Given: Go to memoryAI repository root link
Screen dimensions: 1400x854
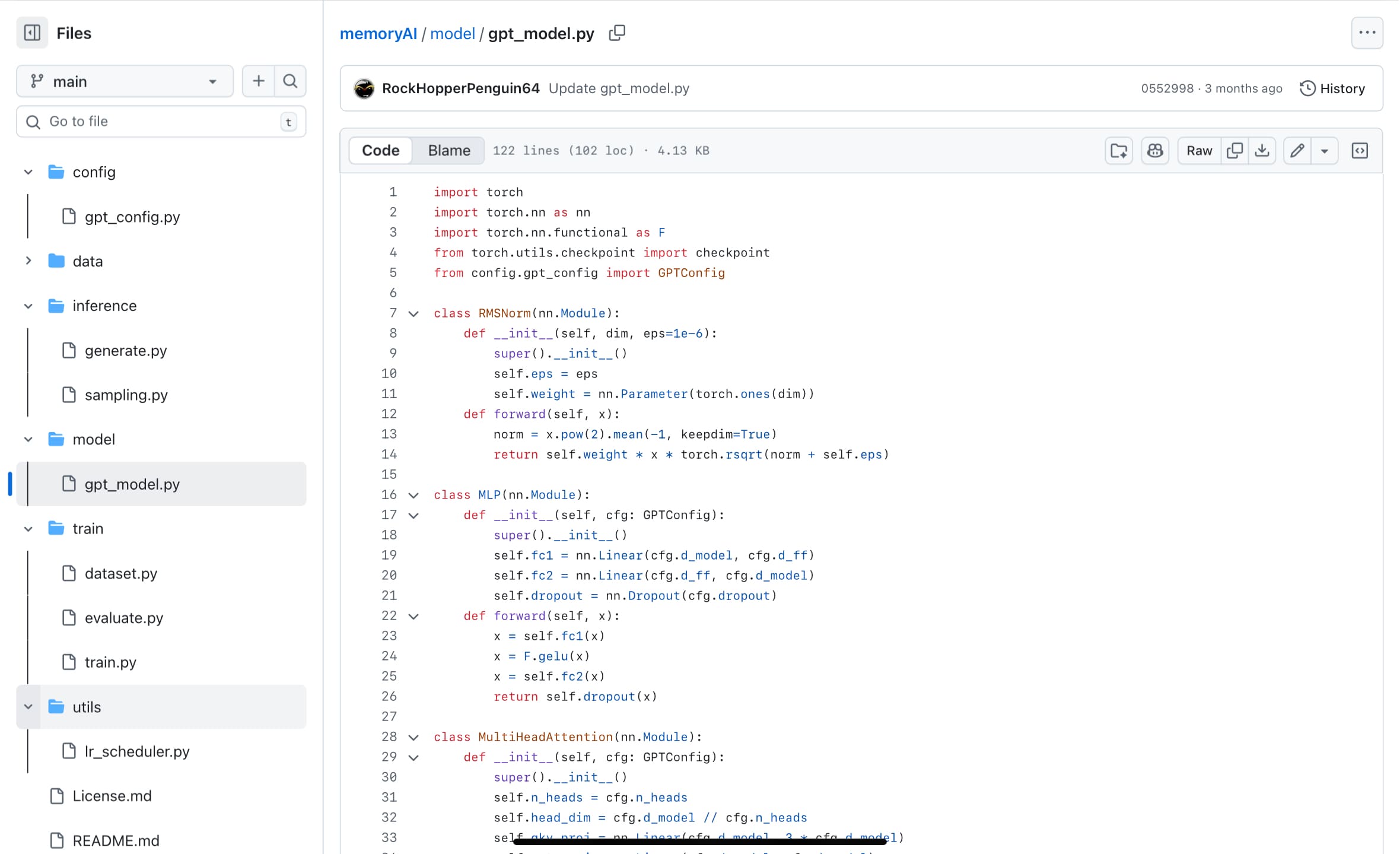Looking at the screenshot, I should [x=378, y=33].
